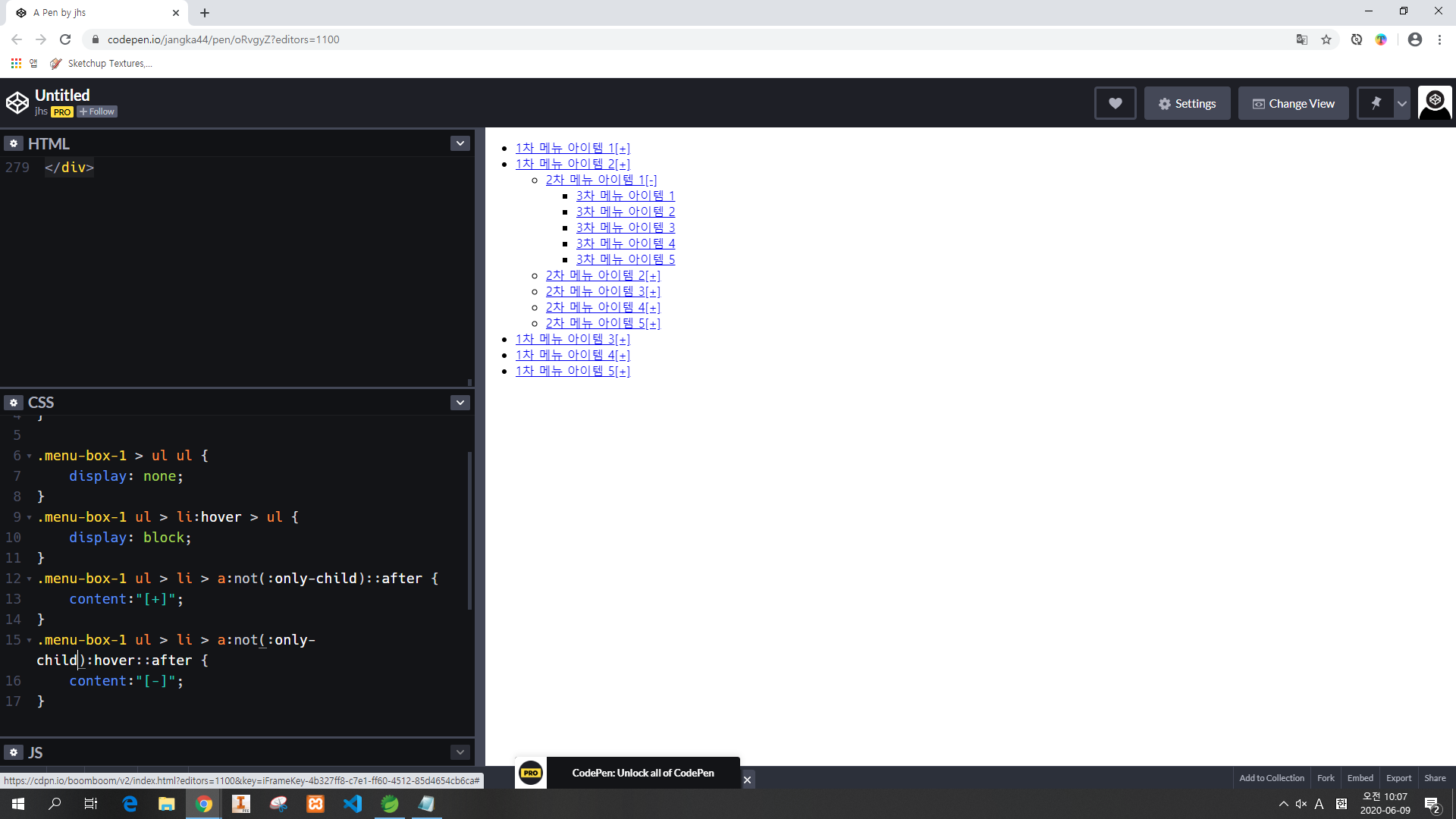Open CSS editor settings gear
This screenshot has height=819, width=1456.
click(14, 403)
